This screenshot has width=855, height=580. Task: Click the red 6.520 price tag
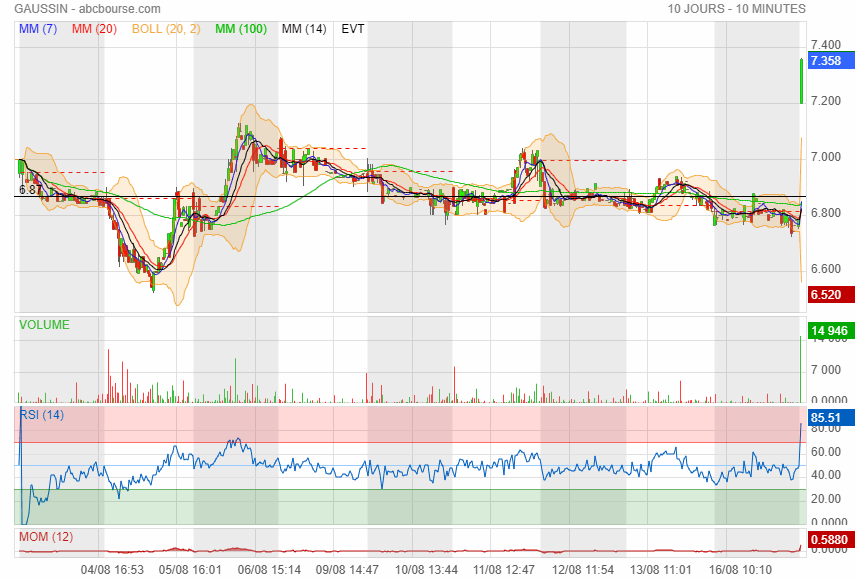coord(831,295)
